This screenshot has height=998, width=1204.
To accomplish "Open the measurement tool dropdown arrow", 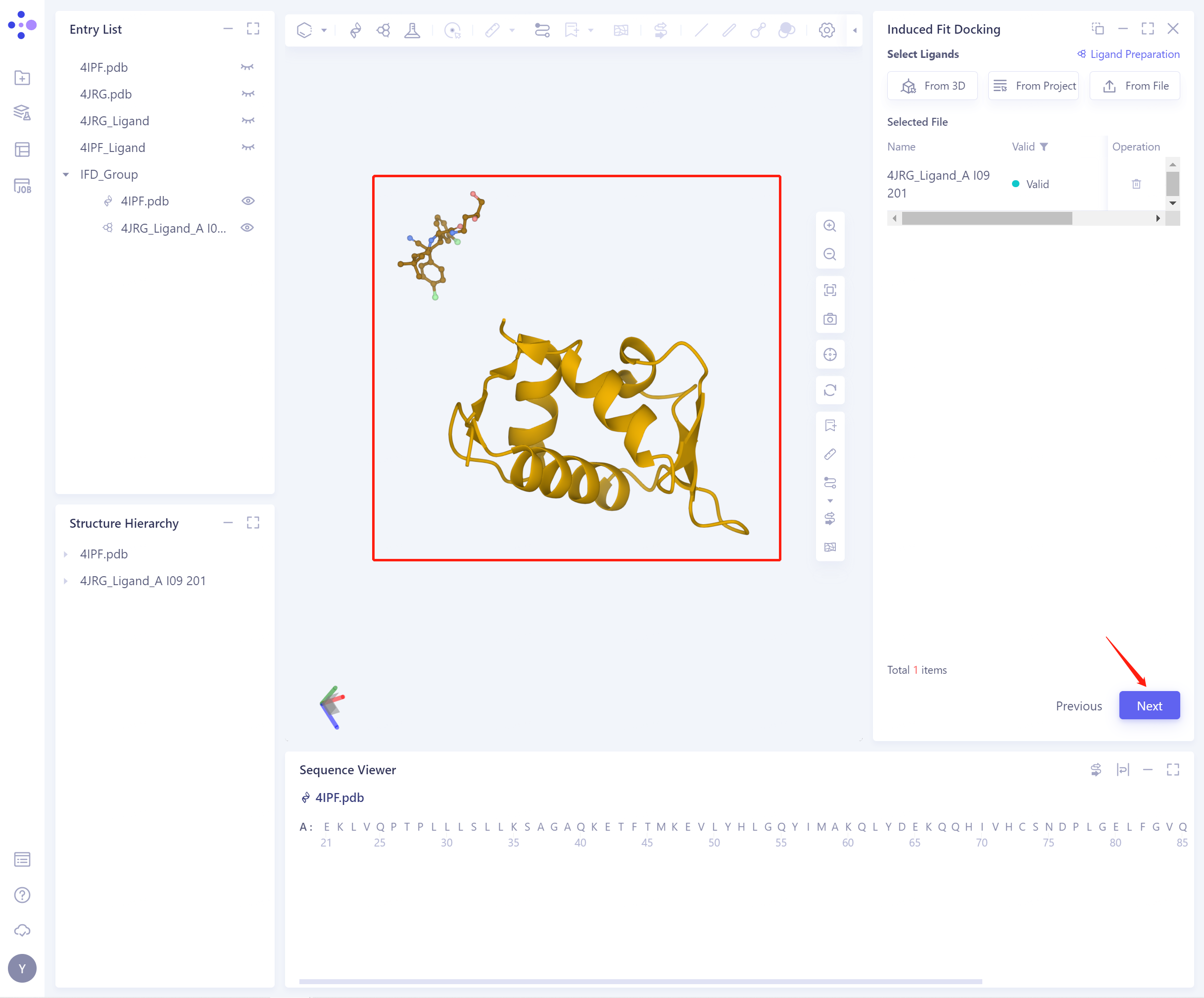I will click(x=512, y=30).
